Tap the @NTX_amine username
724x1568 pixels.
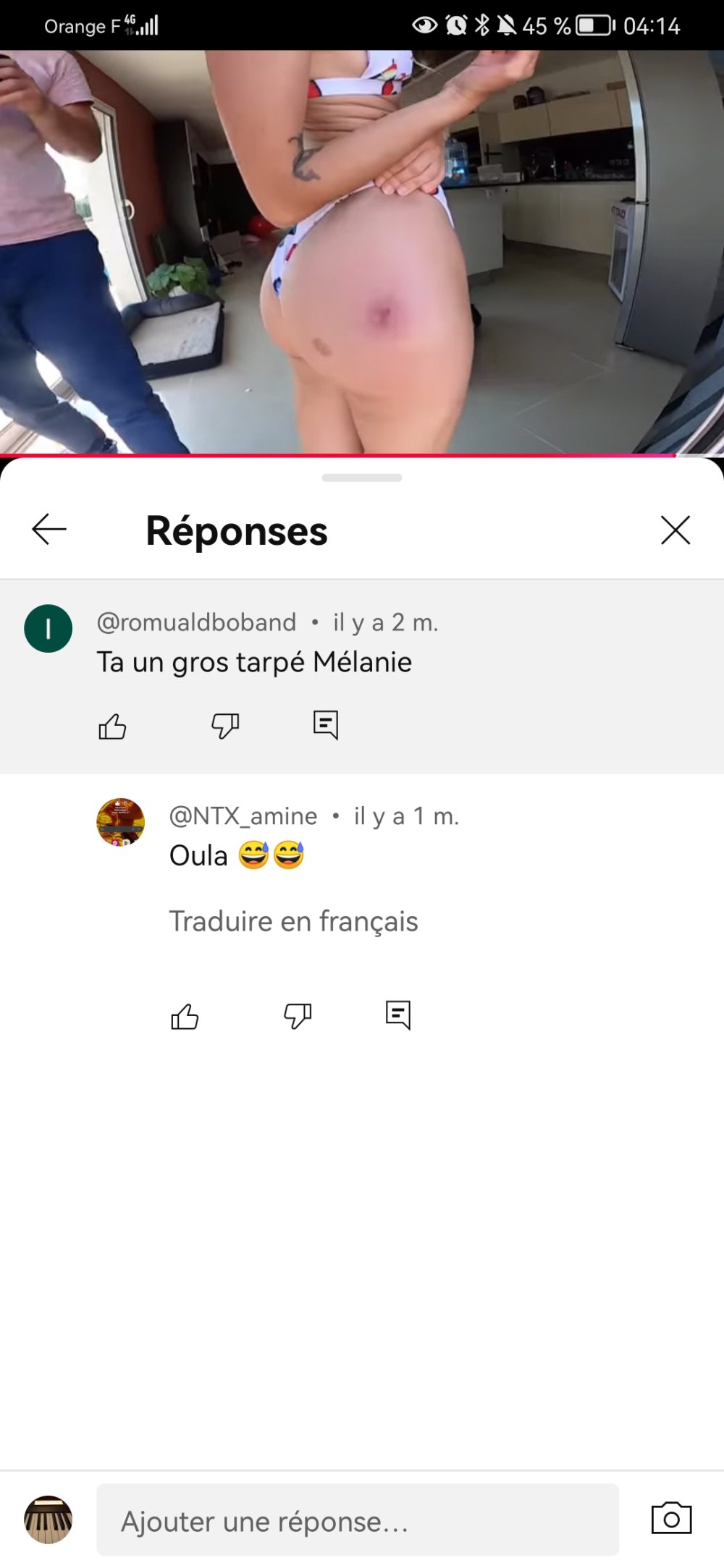coord(243,816)
